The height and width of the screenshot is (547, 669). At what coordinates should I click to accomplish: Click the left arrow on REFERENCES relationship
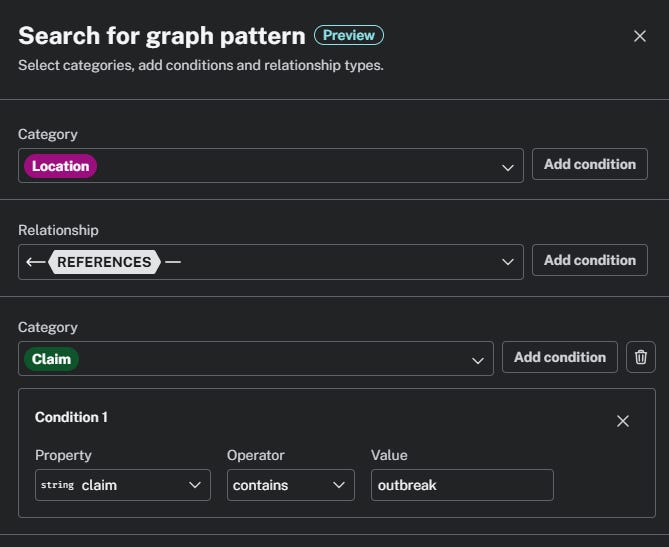click(x=36, y=262)
